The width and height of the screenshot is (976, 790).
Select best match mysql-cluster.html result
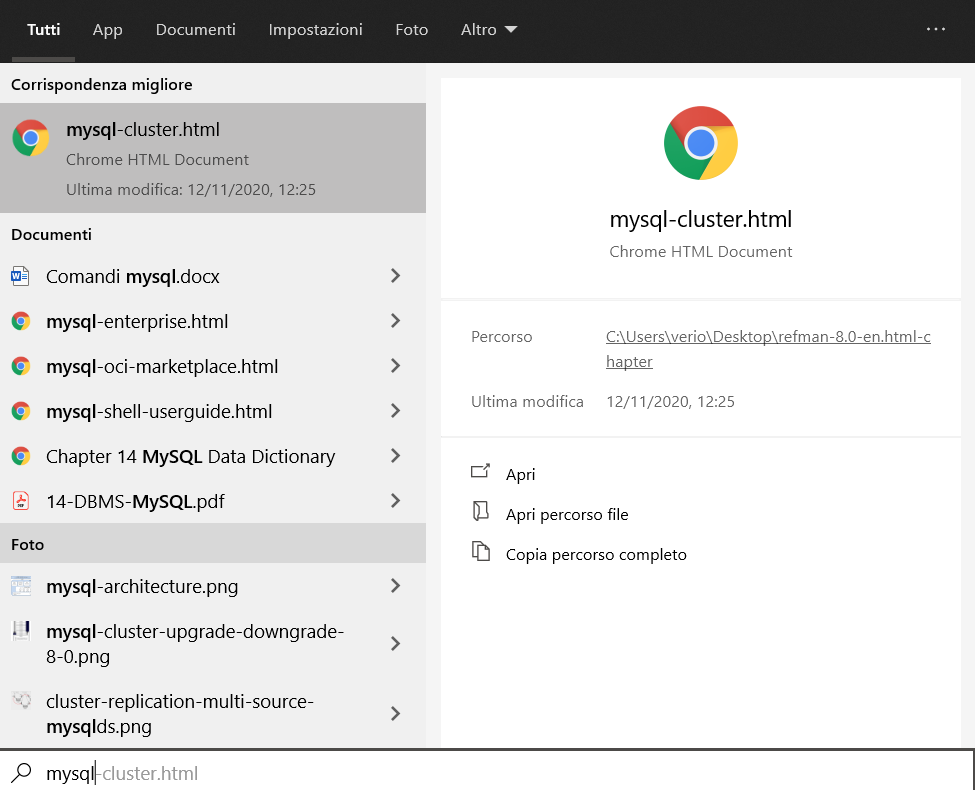[x=213, y=158]
